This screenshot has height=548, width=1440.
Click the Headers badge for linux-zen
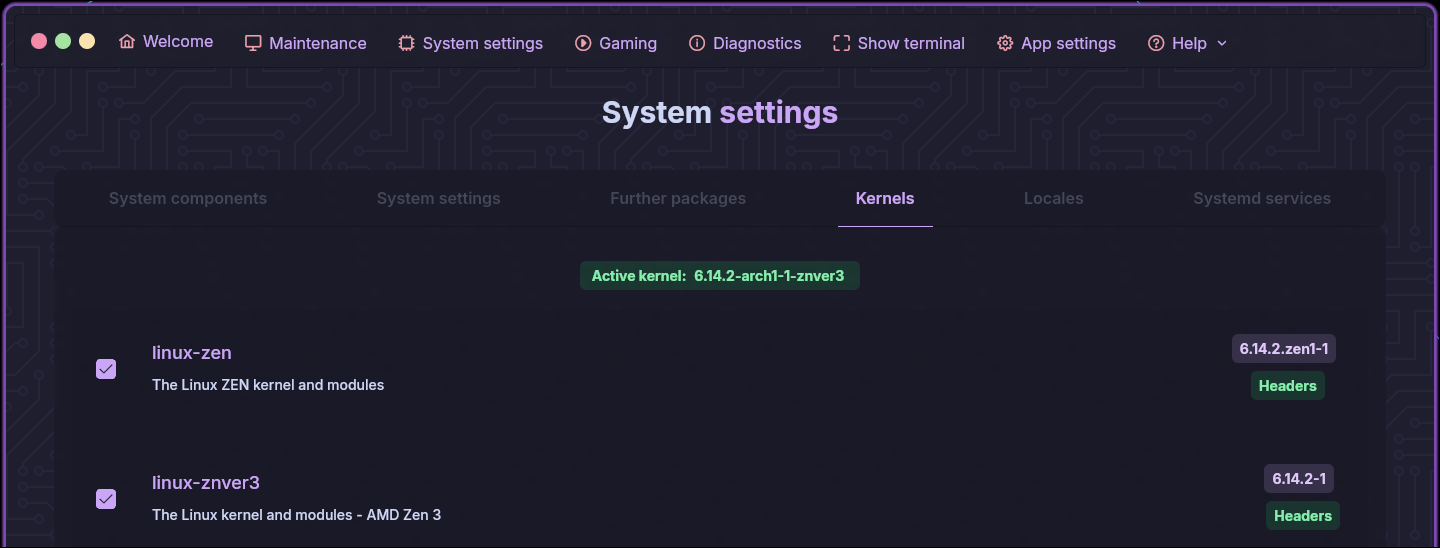pos(1288,386)
